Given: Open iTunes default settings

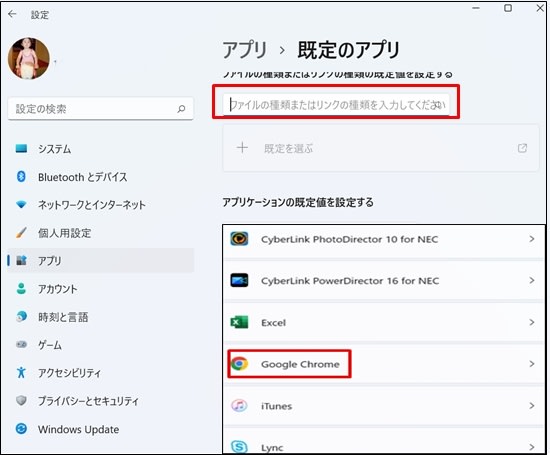Looking at the screenshot, I should pyautogui.click(x=383, y=406).
